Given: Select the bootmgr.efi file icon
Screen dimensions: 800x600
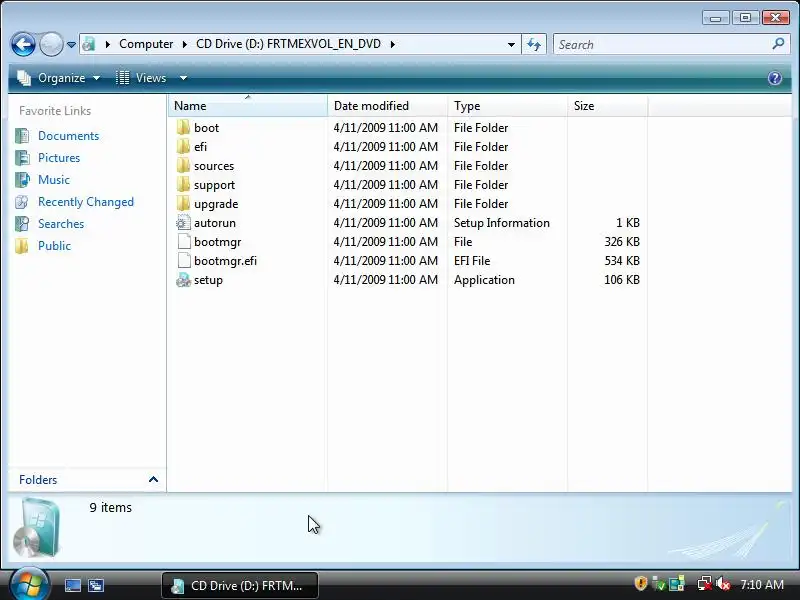Looking at the screenshot, I should tap(184, 261).
